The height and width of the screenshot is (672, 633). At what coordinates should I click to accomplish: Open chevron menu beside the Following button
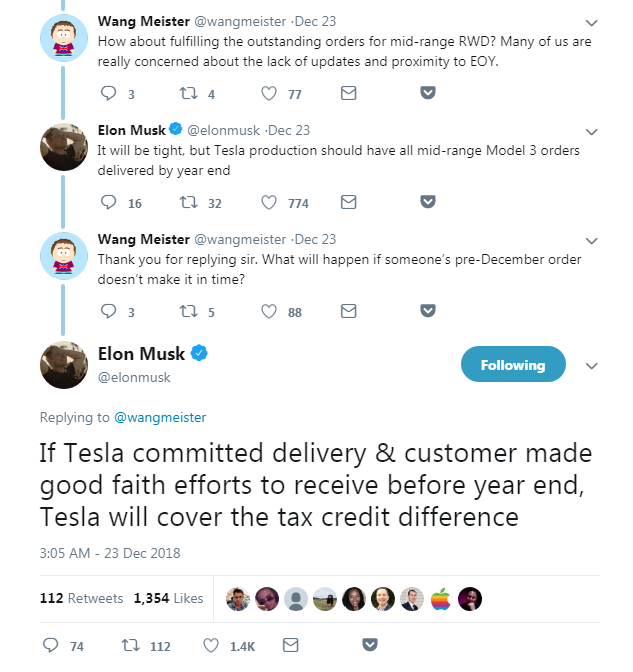point(590,365)
